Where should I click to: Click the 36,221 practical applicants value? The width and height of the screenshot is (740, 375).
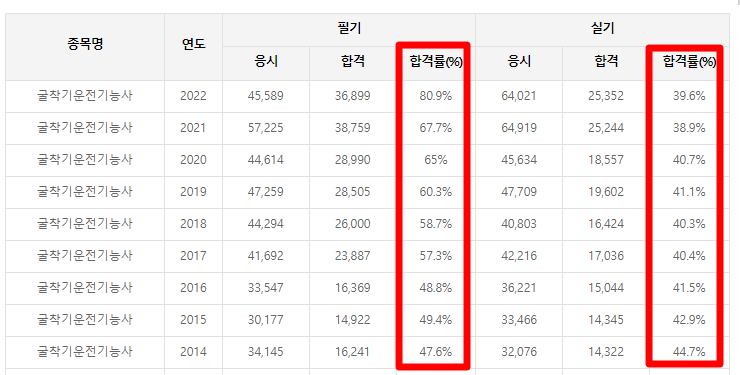(519, 288)
